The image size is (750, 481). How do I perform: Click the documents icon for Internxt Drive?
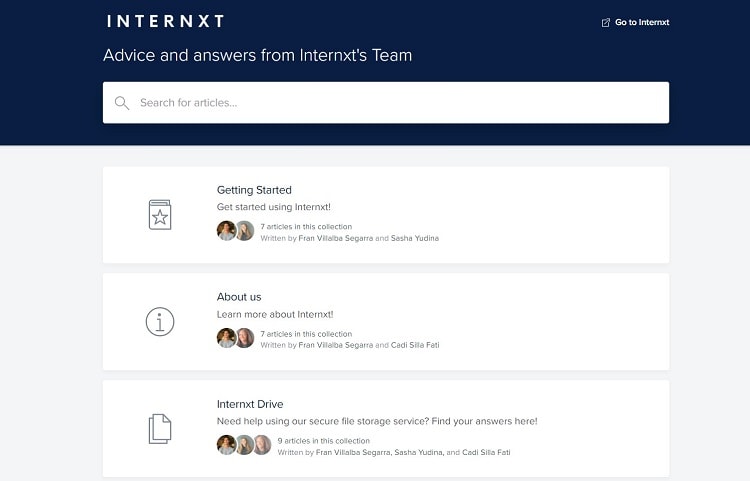pos(160,429)
